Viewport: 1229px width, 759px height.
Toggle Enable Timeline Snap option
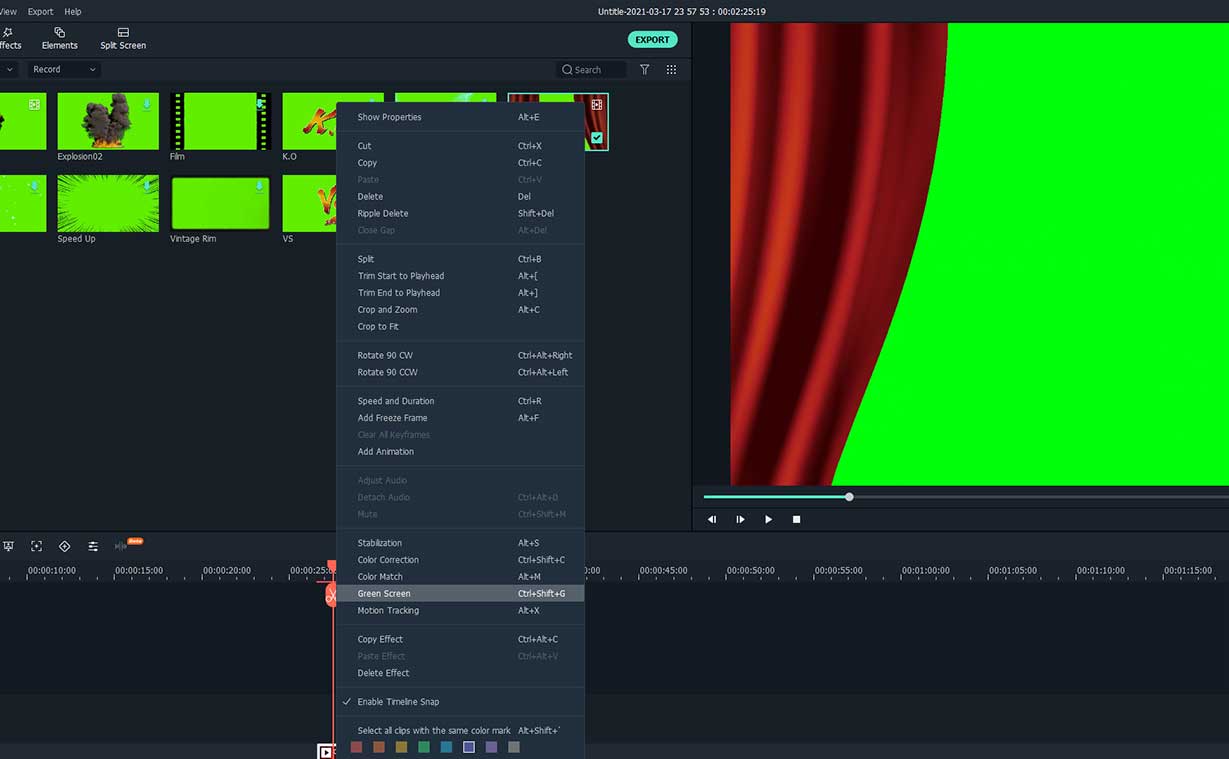tap(398, 702)
